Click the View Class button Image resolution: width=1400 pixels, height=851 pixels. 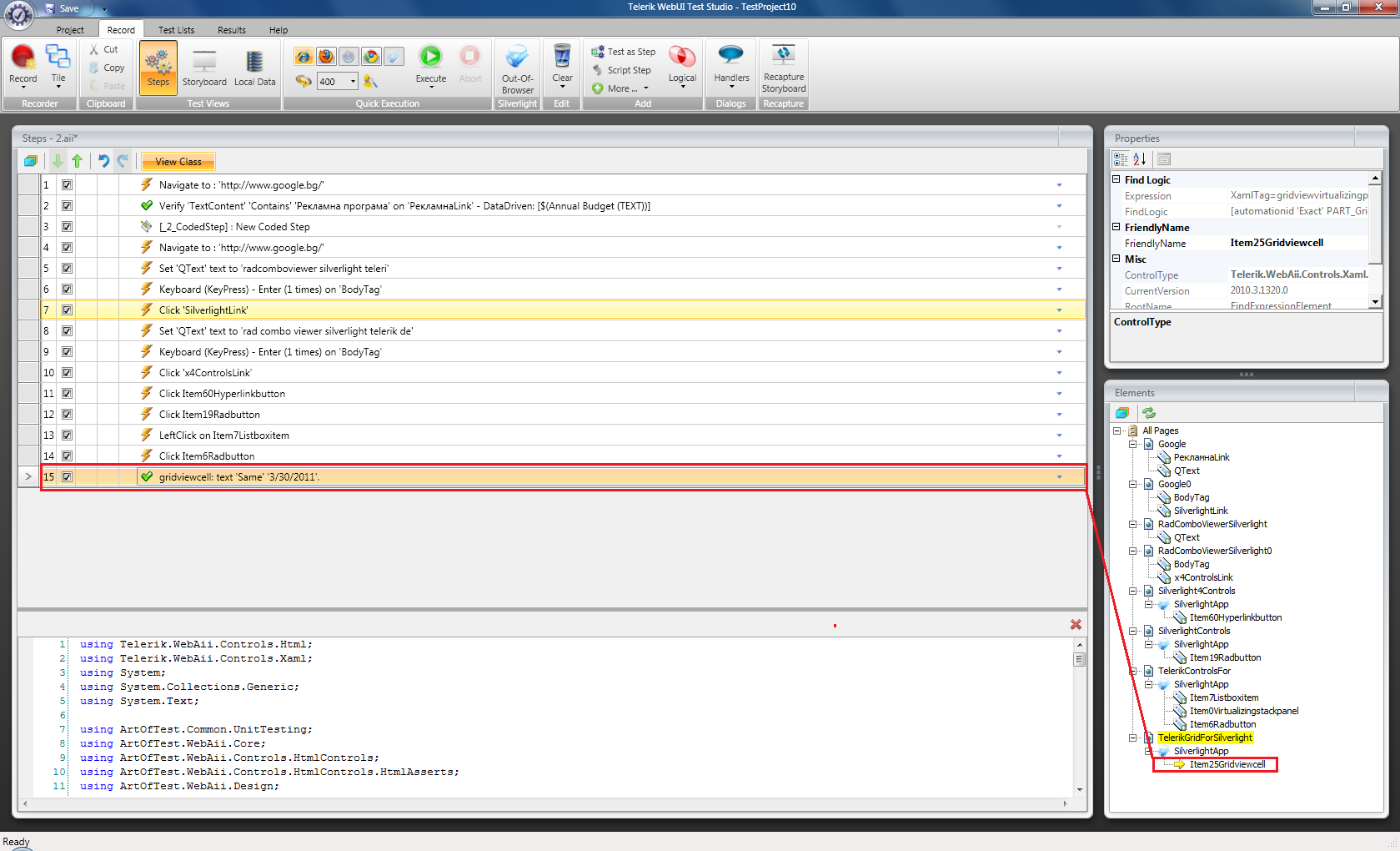pyautogui.click(x=178, y=162)
